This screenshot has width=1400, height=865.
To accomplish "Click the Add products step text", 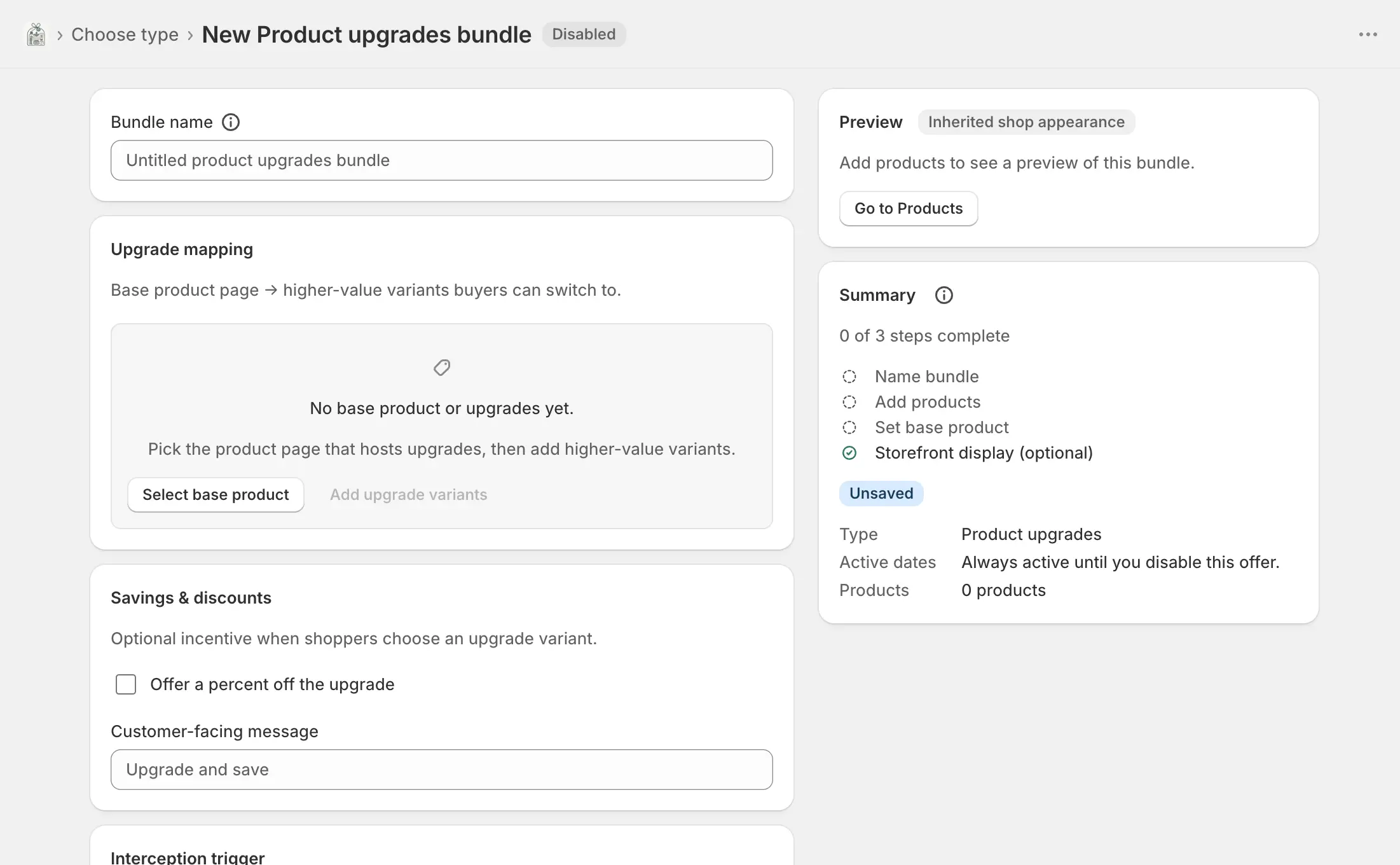I will [928, 402].
